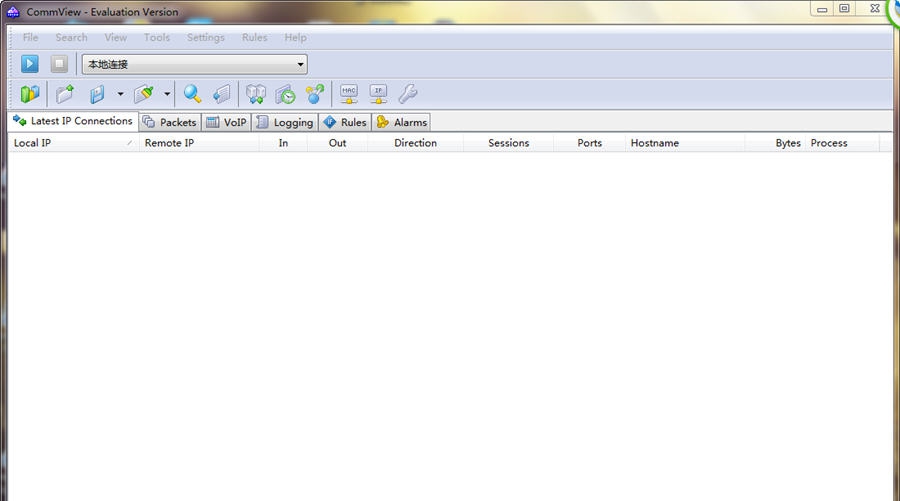Screen dimensions: 900x501
Task: Open the packet generator computers icon
Action: pos(255,94)
